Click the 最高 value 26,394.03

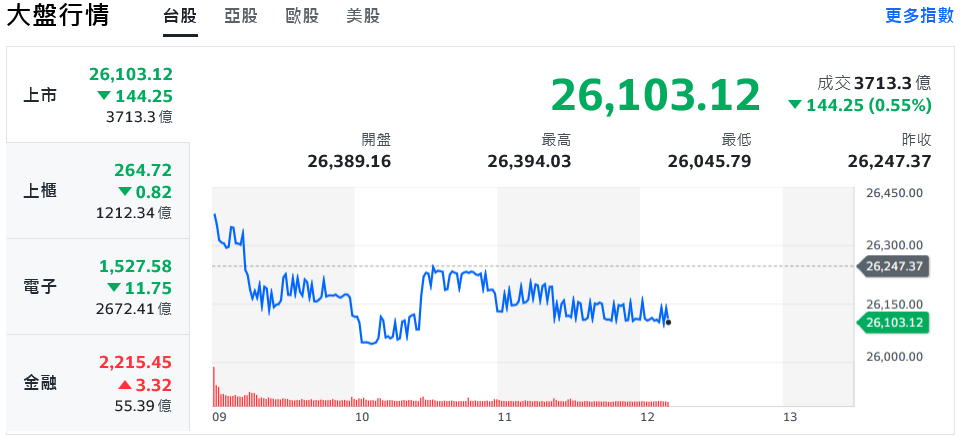tap(529, 161)
